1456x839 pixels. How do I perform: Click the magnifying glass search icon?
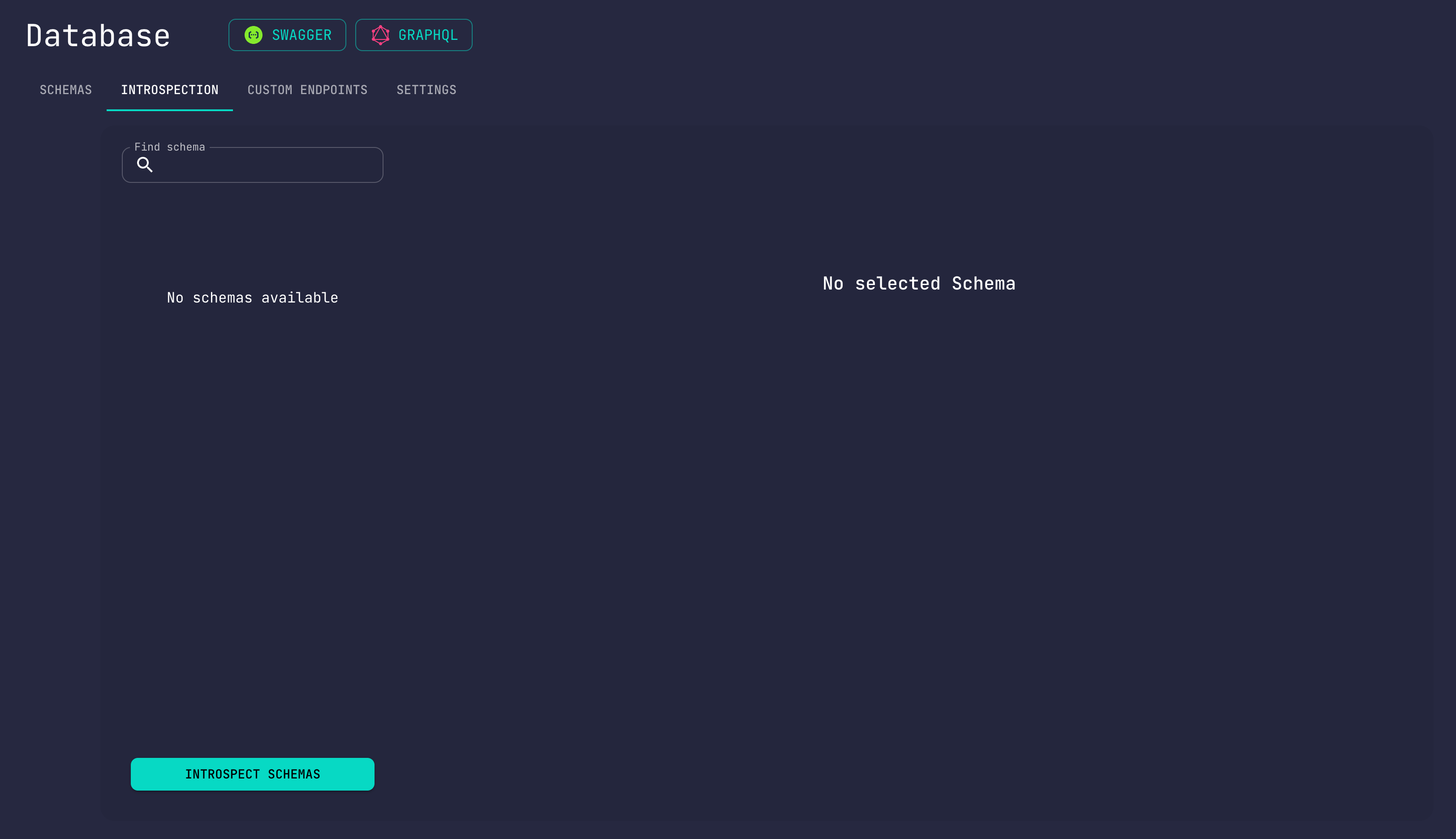tap(145, 165)
